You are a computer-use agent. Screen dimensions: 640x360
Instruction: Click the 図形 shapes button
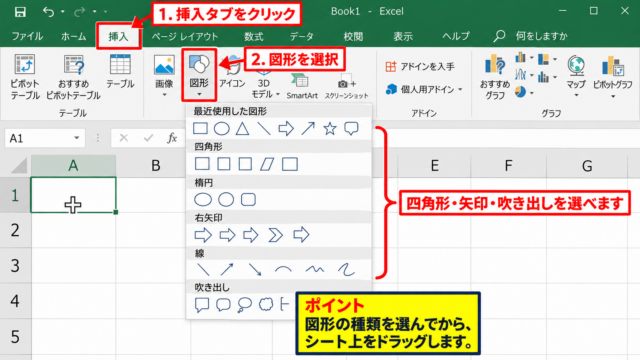[199, 75]
